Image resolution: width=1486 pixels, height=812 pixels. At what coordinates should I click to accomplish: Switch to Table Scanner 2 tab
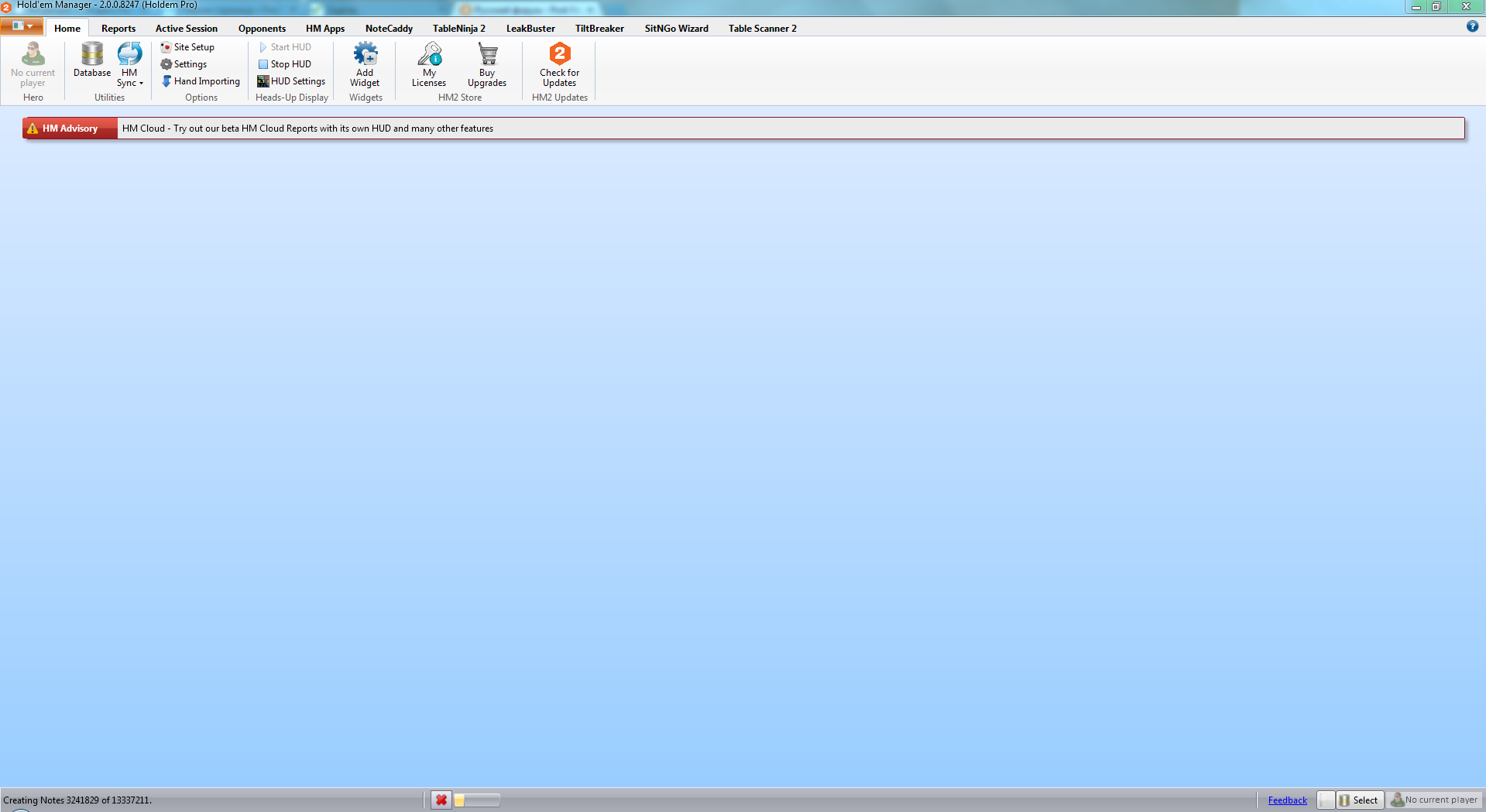762,29
